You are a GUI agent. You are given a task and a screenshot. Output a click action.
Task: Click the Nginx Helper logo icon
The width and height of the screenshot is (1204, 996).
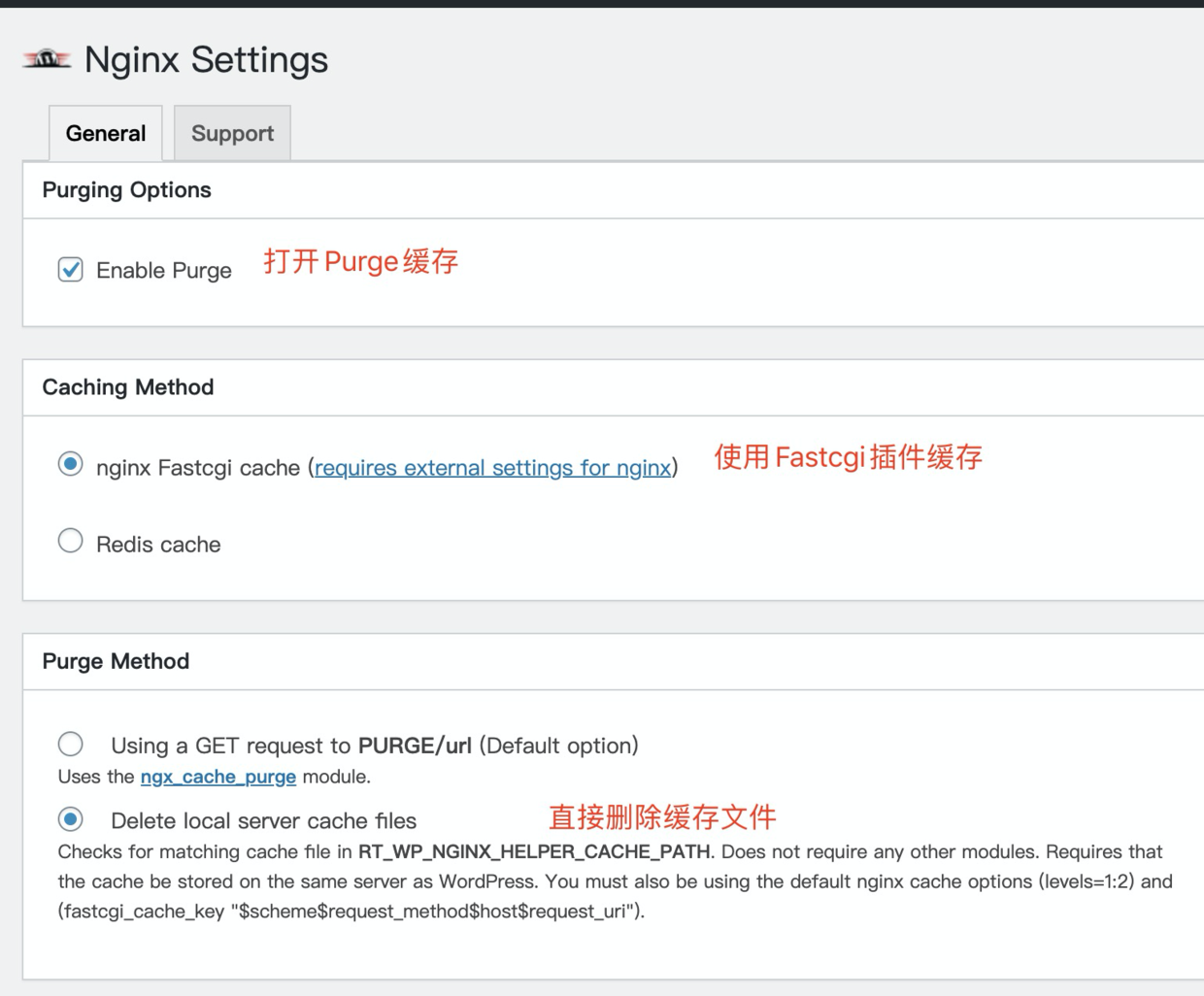point(47,59)
